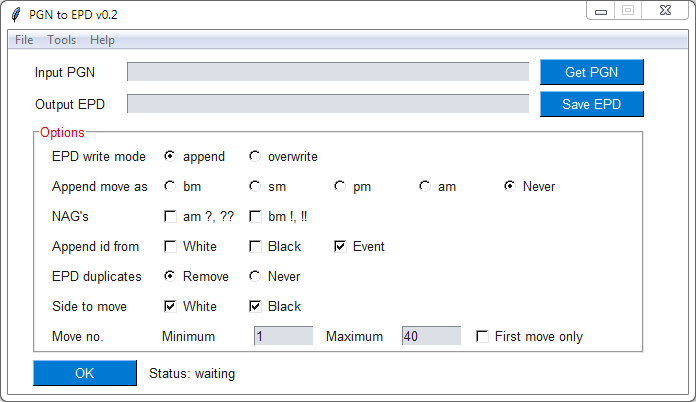Select overwrite EPD write mode
Screen dimensions: 696x402
(x=255, y=156)
